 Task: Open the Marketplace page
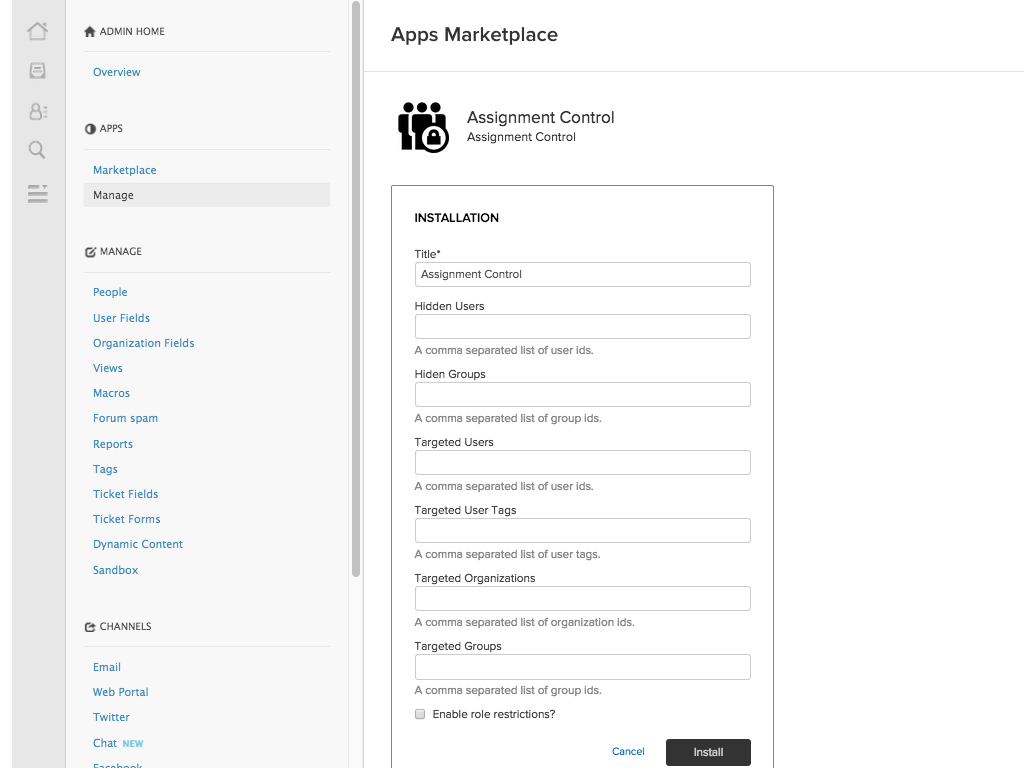[124, 170]
